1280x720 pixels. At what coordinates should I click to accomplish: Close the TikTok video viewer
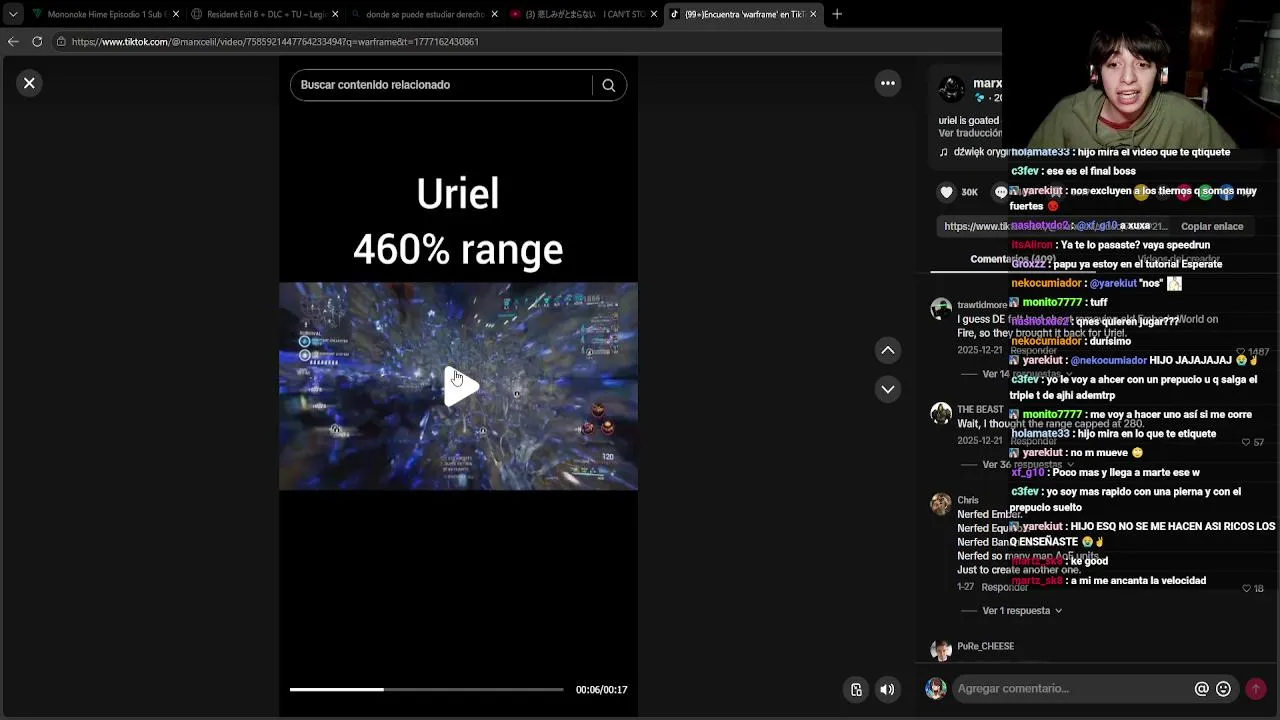point(29,83)
